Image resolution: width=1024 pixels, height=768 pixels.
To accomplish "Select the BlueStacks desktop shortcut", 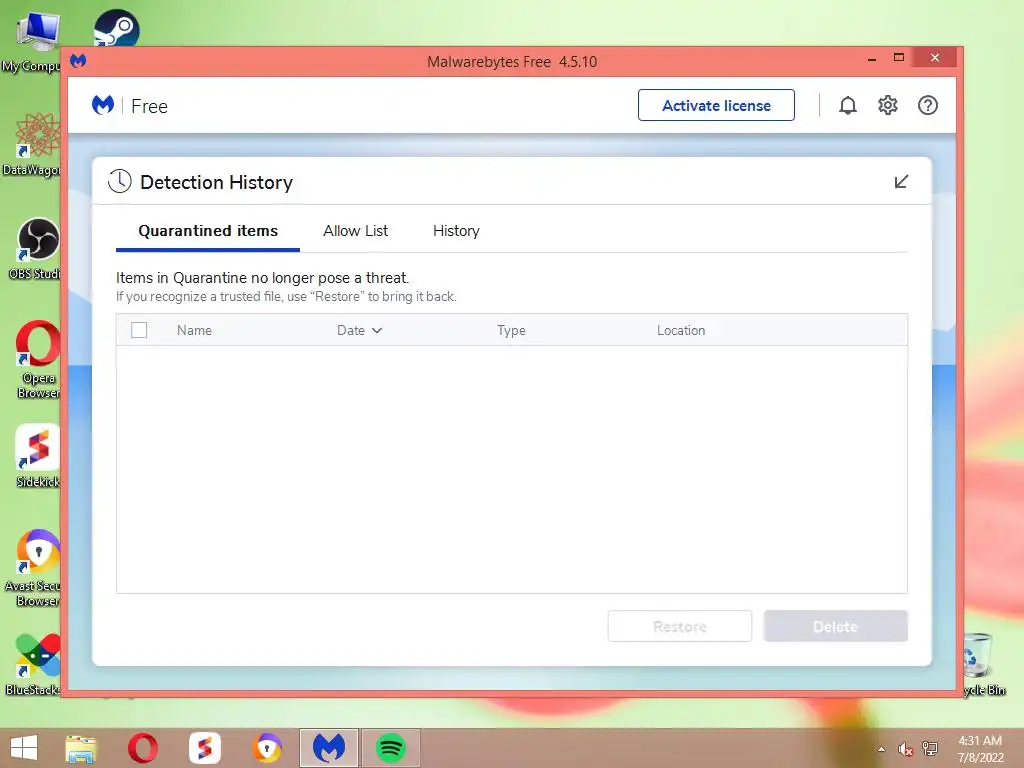I will pos(34,665).
